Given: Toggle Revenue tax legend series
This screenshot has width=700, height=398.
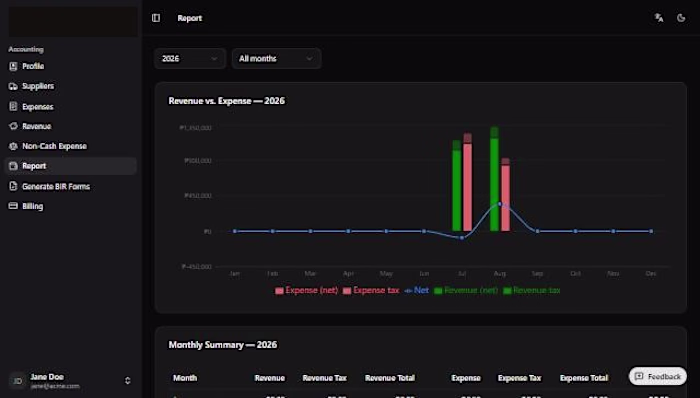Looking at the screenshot, I should point(531,290).
